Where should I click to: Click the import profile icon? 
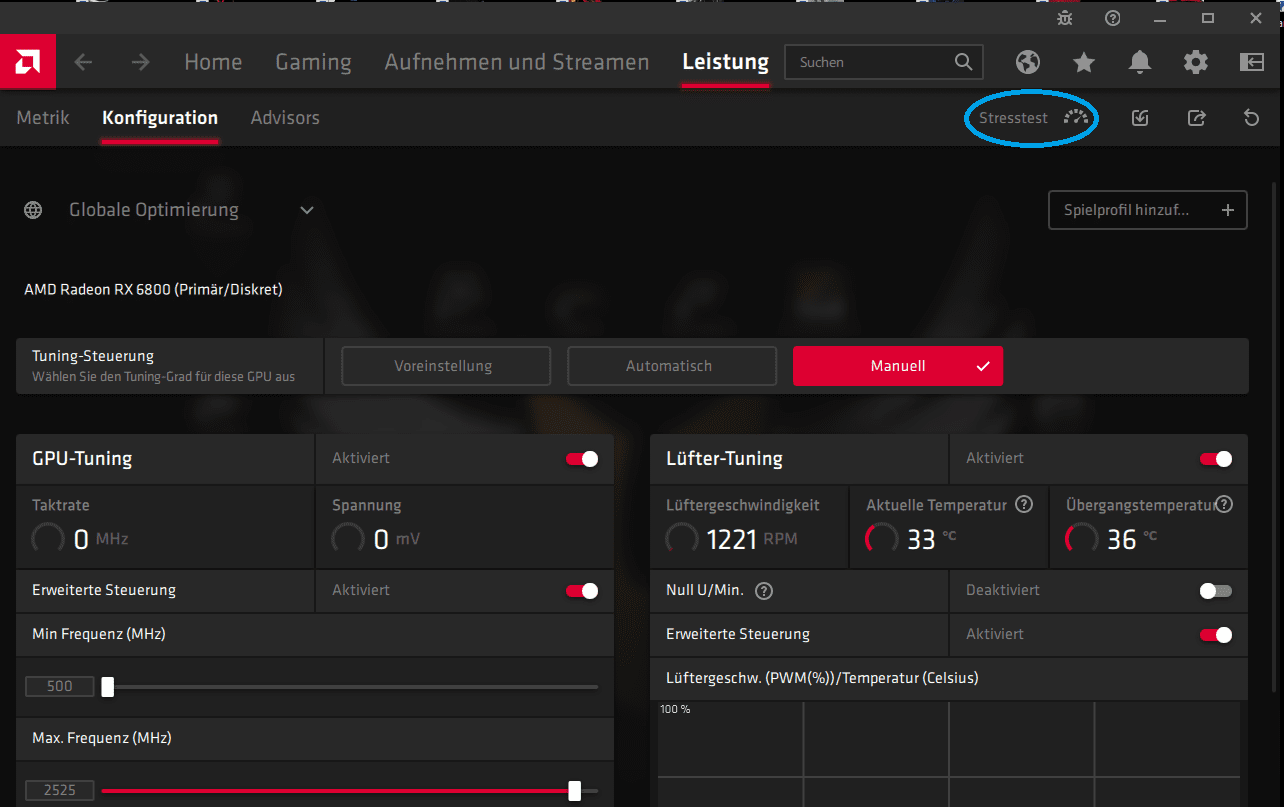1140,118
